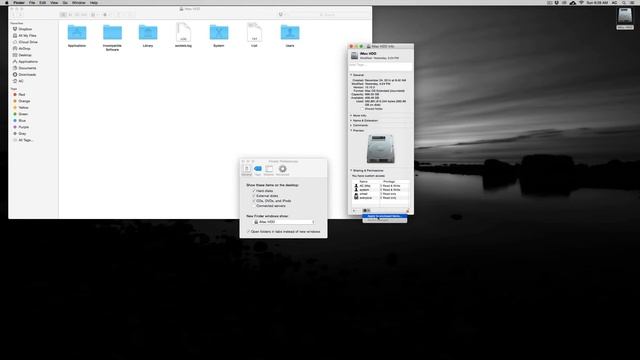Select the log file icon
The image size is (640, 360).
(x=183, y=32)
